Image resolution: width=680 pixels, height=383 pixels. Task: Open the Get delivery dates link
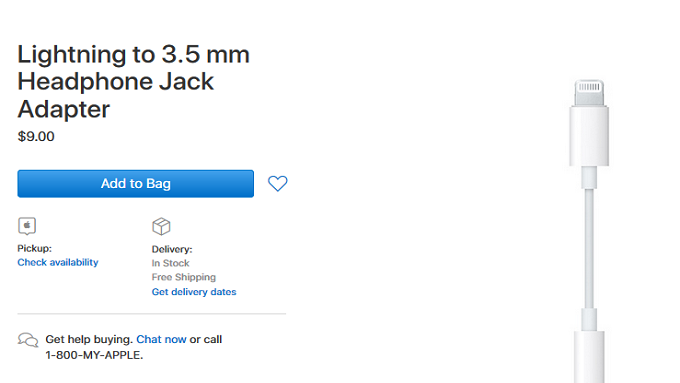coord(194,292)
